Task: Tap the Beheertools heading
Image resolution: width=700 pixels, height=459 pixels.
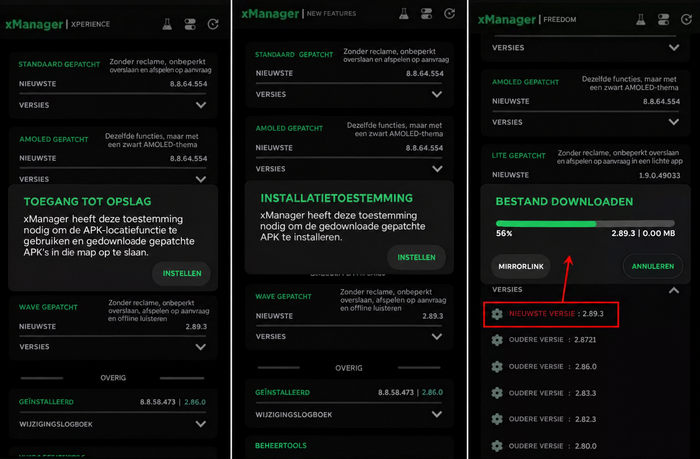Action: [x=281, y=446]
